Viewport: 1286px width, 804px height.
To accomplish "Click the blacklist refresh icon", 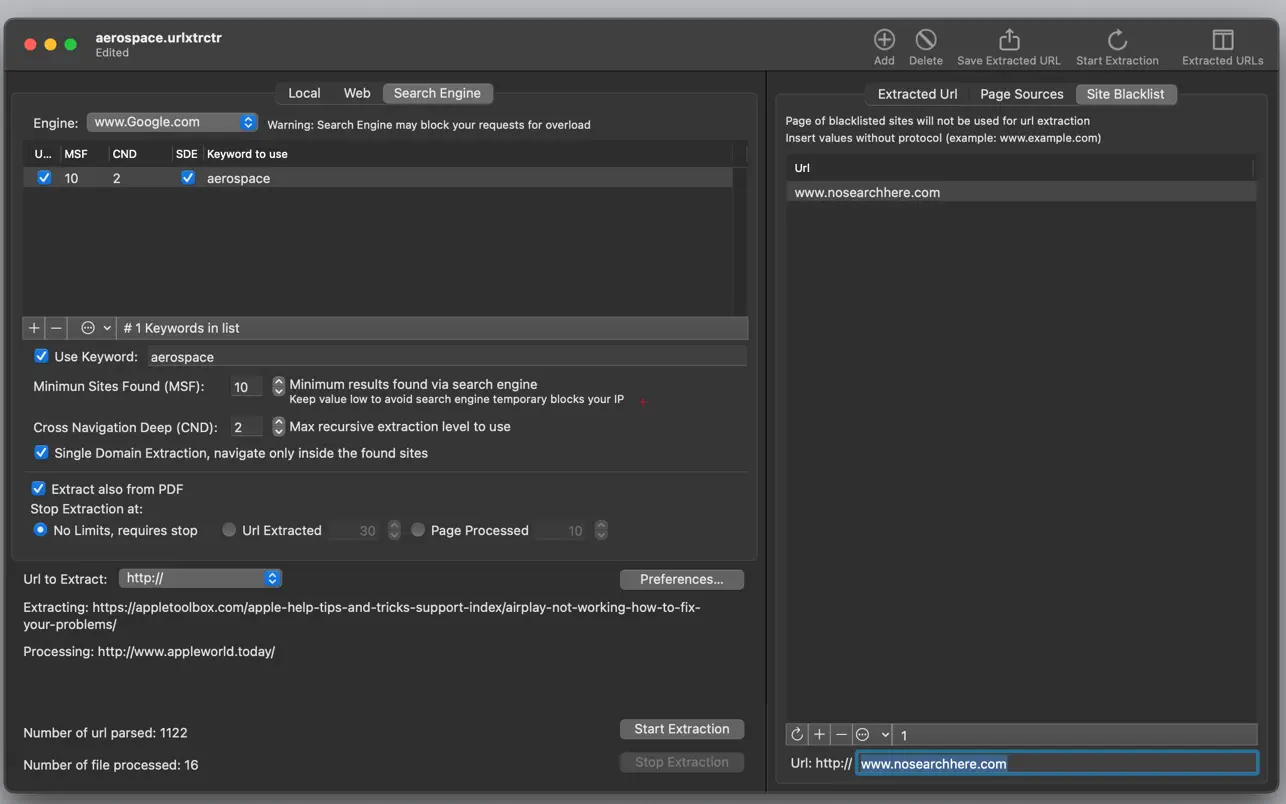I will (x=797, y=735).
